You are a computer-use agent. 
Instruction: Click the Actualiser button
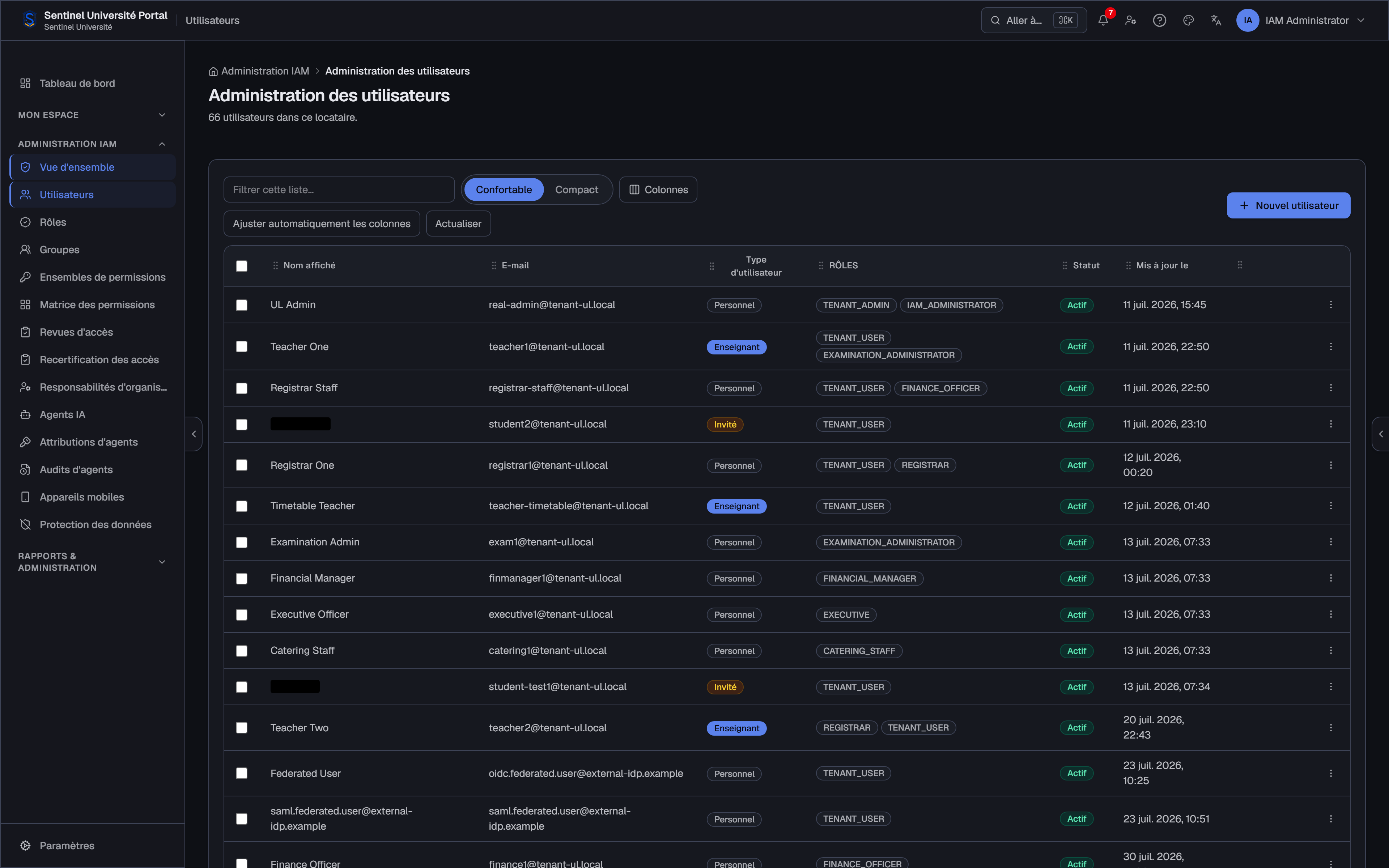(458, 223)
